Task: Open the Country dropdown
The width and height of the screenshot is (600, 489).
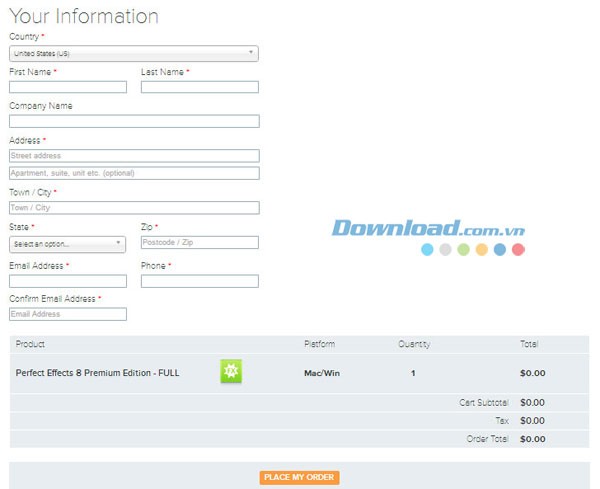Action: [133, 53]
